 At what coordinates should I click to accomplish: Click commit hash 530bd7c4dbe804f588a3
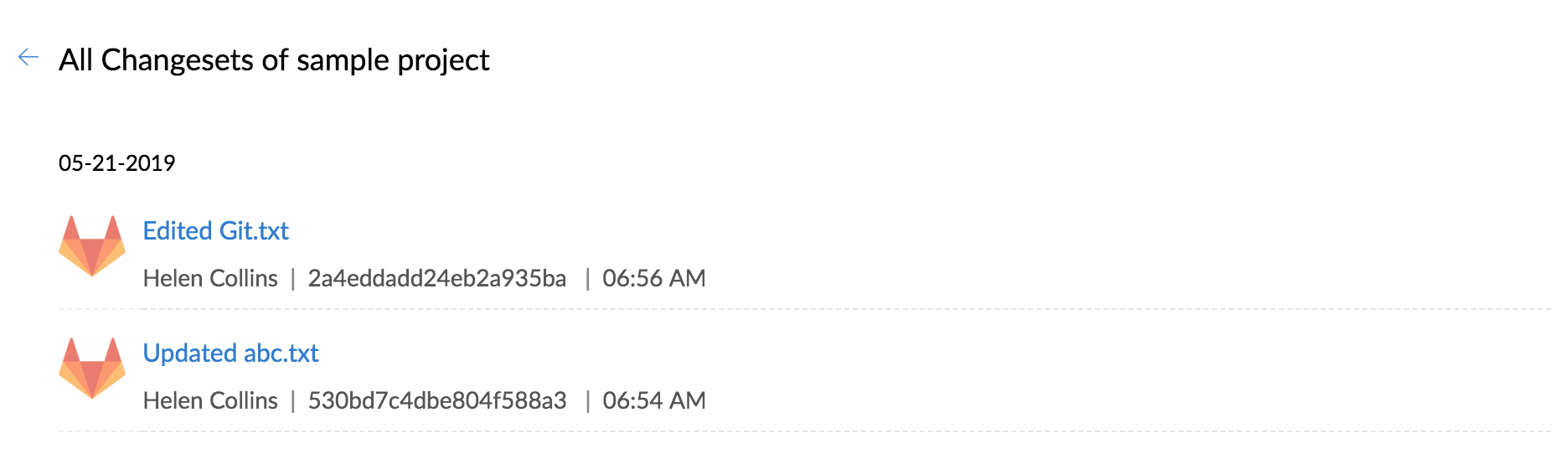click(x=437, y=400)
